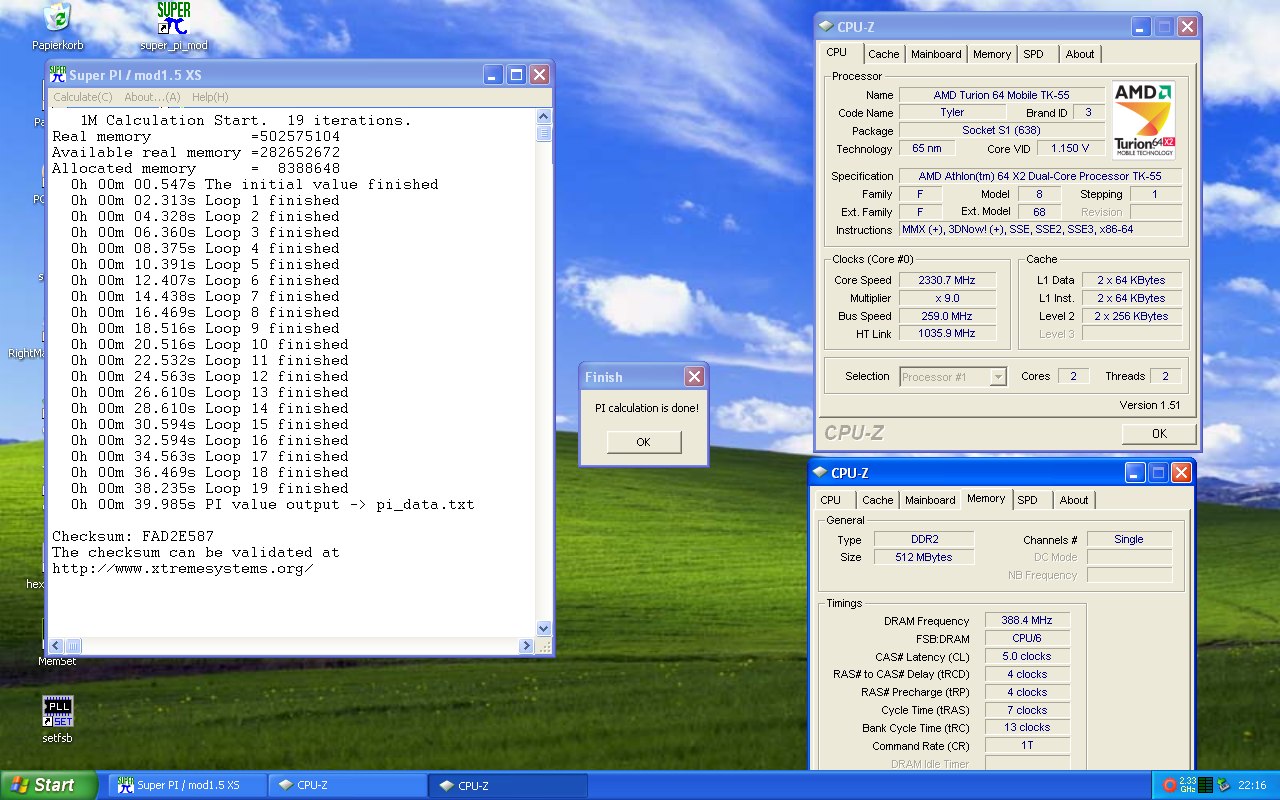Click the Channels # value Single
The height and width of the screenshot is (800, 1280).
[x=1129, y=539]
